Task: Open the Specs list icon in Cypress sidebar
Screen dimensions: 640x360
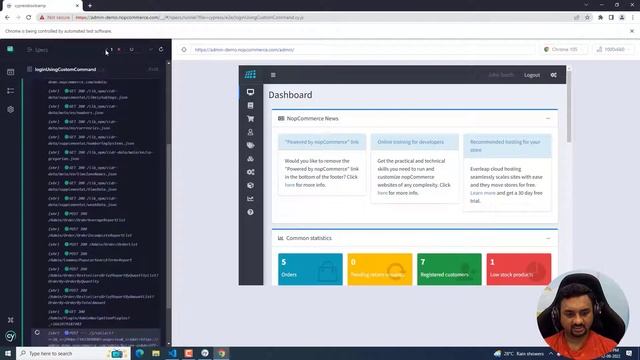Action: pyautogui.click(x=11, y=72)
